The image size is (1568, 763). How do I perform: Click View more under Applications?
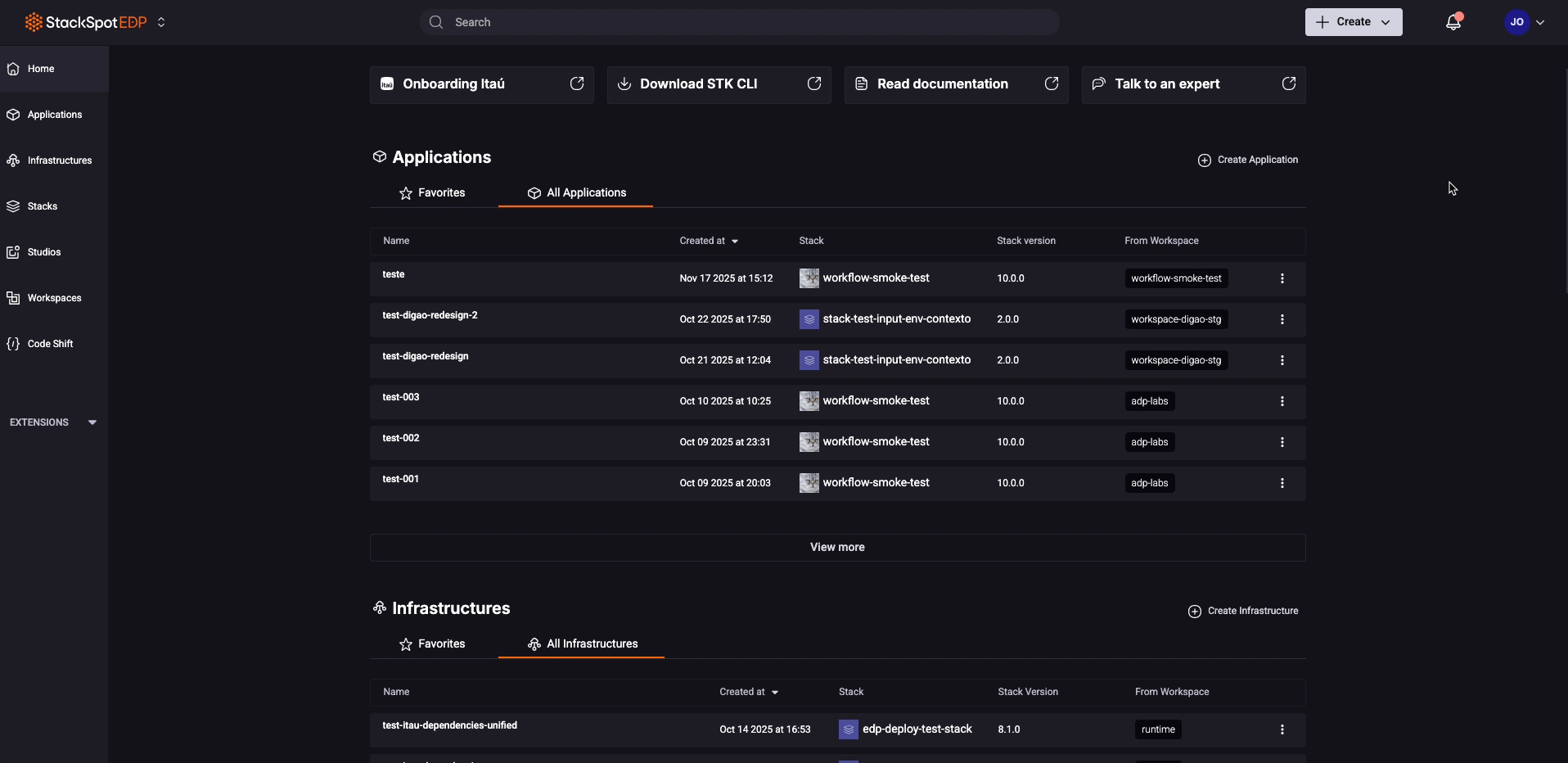pyautogui.click(x=837, y=548)
